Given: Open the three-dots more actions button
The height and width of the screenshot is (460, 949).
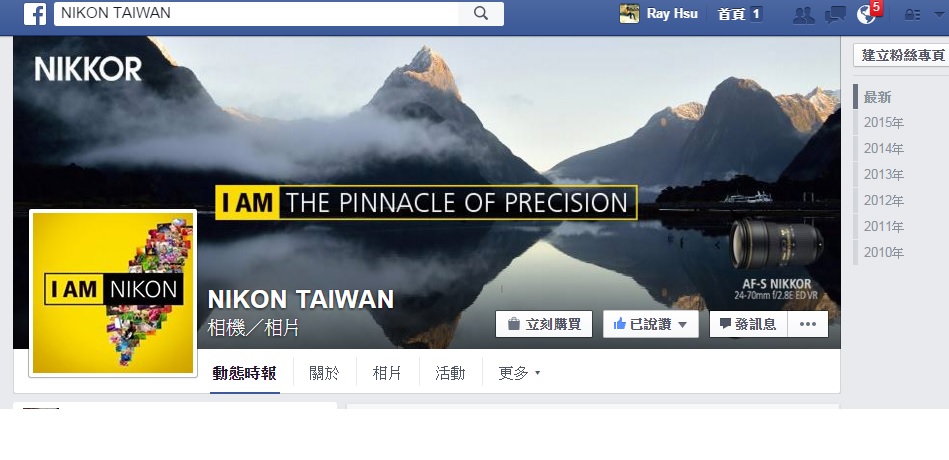Looking at the screenshot, I should (x=808, y=324).
